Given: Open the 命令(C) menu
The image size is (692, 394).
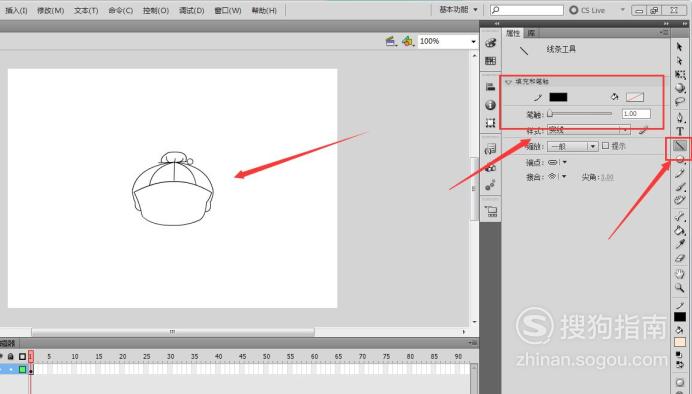Looking at the screenshot, I should point(121,10).
